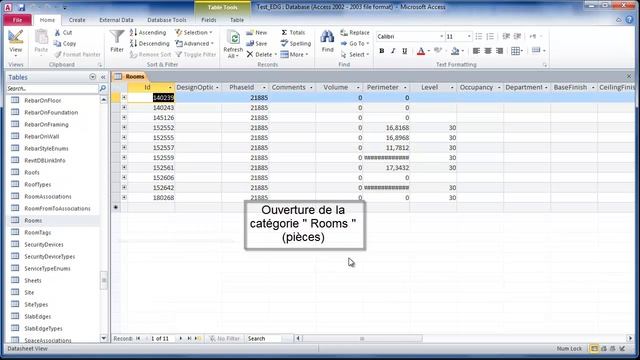Image resolution: width=640 pixels, height=360 pixels.
Task: Align text left
Action: pyautogui.click(x=476, y=51)
